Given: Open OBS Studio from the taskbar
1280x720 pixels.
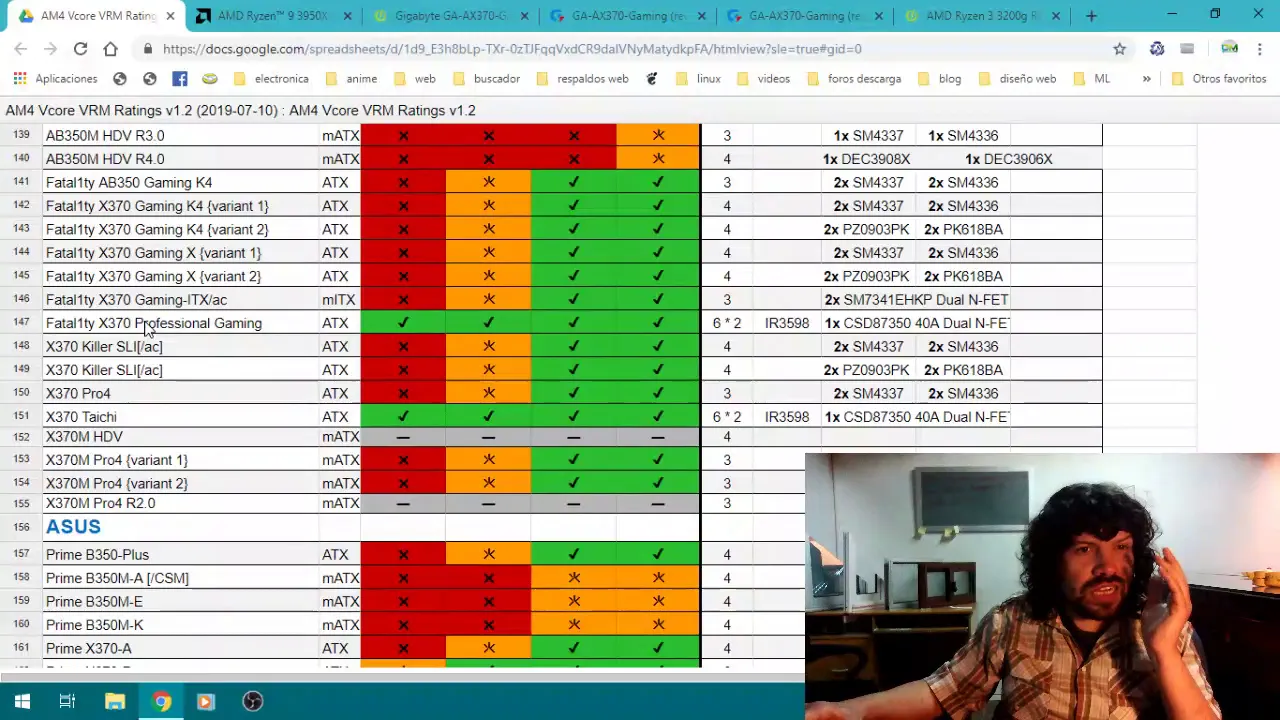Looking at the screenshot, I should (x=253, y=701).
